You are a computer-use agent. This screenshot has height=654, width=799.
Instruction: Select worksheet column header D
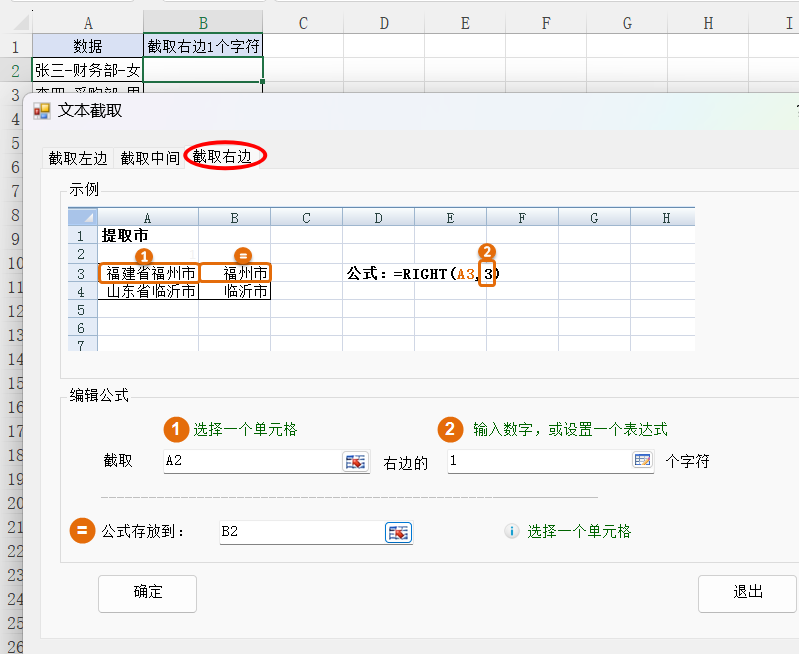pyautogui.click(x=384, y=22)
